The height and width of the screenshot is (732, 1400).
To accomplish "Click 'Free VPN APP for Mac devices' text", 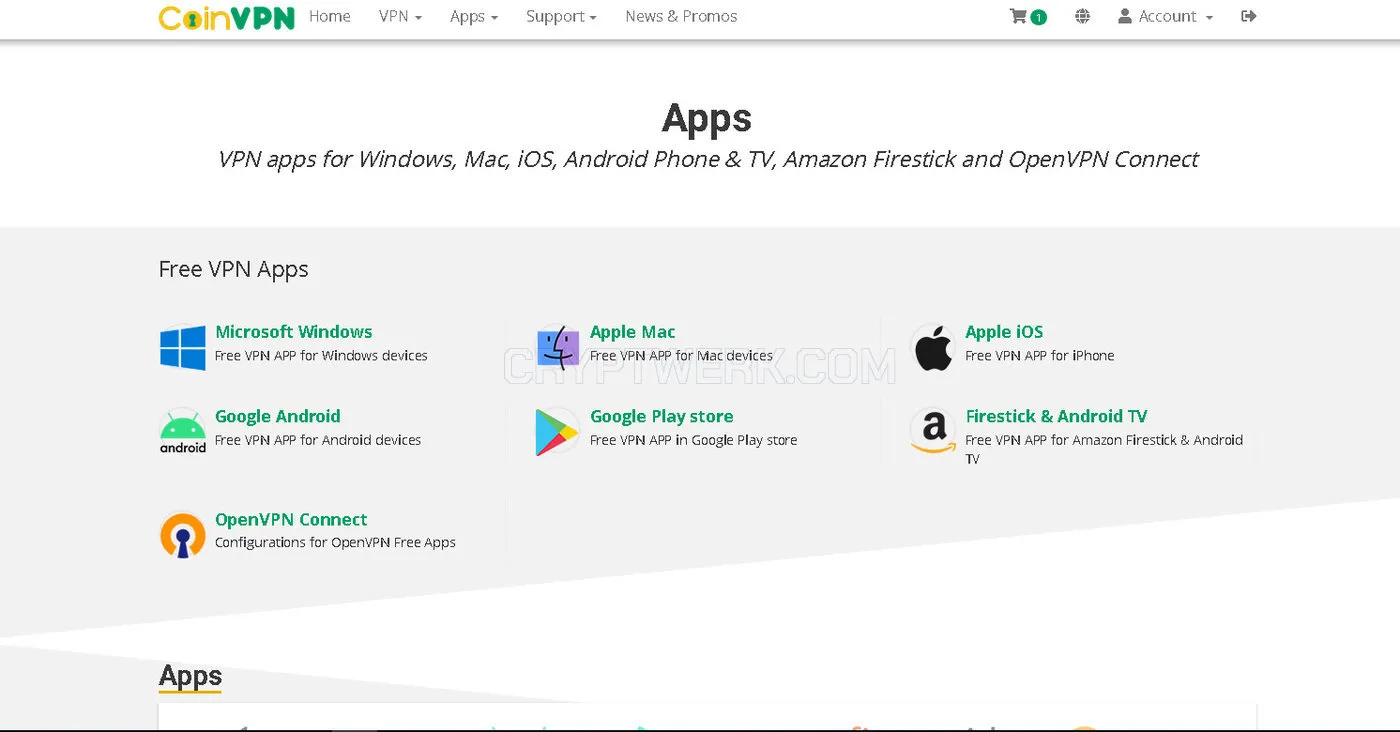I will point(681,356).
